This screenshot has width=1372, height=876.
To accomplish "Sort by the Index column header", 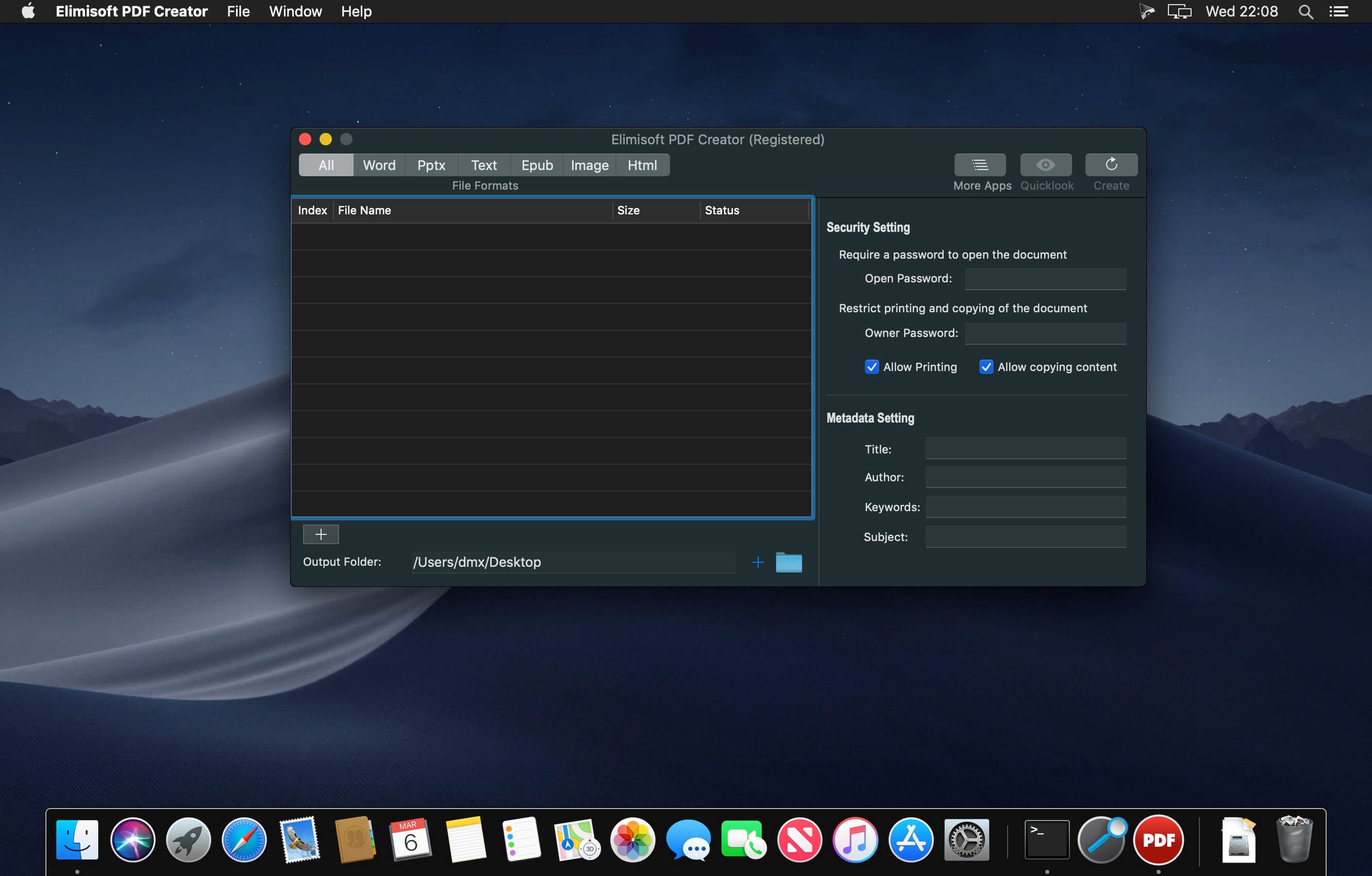I will 312,210.
